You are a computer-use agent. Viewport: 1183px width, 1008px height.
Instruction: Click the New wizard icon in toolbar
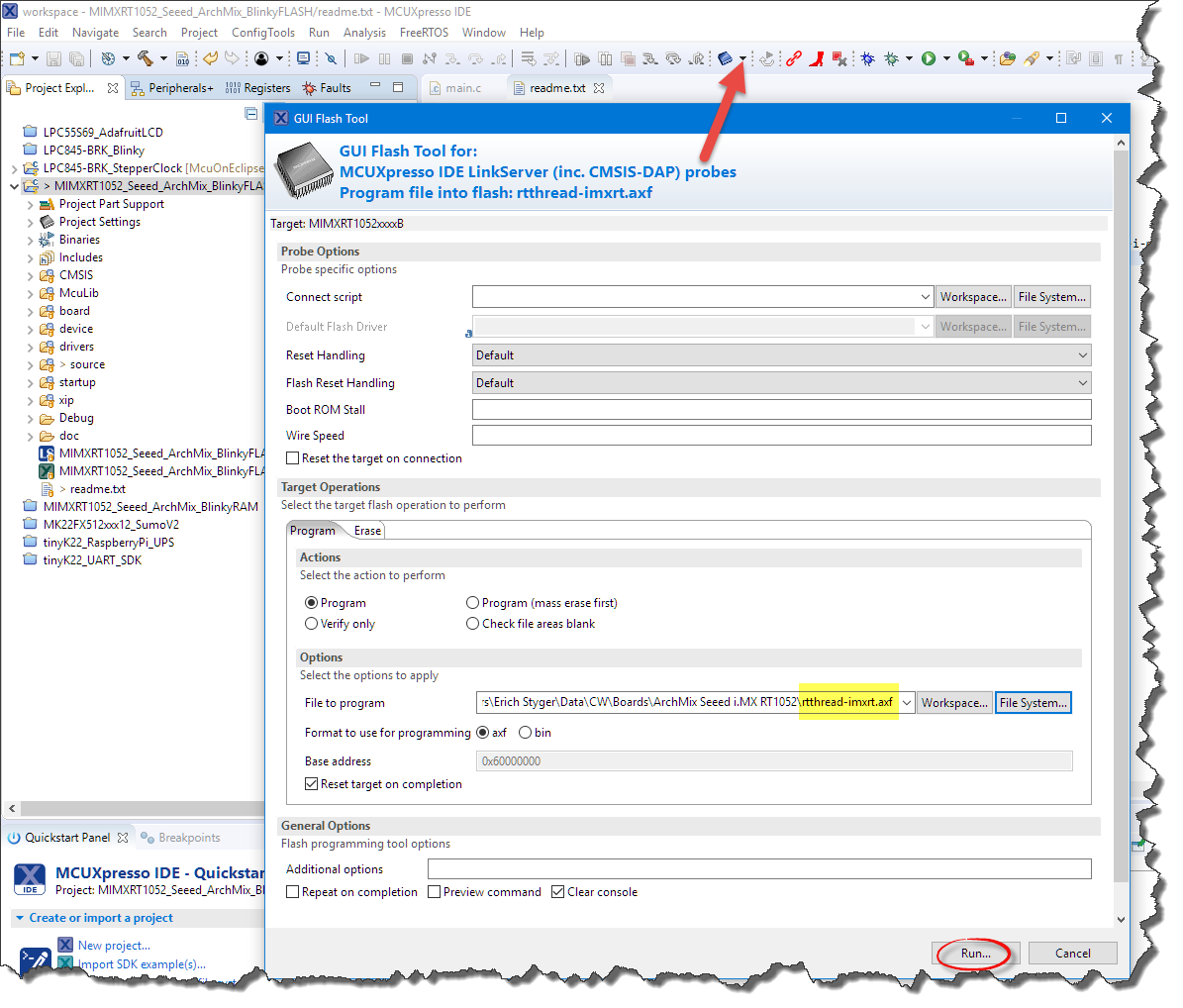coord(17,59)
